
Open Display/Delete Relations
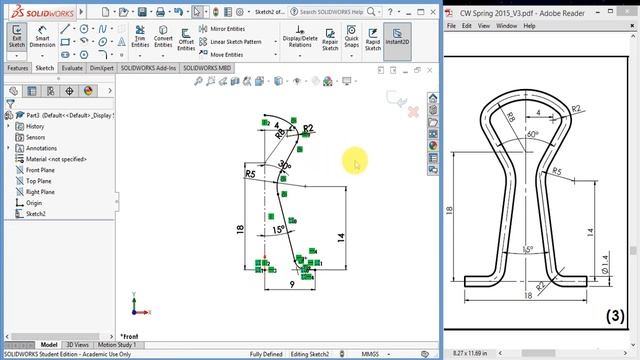click(x=300, y=36)
